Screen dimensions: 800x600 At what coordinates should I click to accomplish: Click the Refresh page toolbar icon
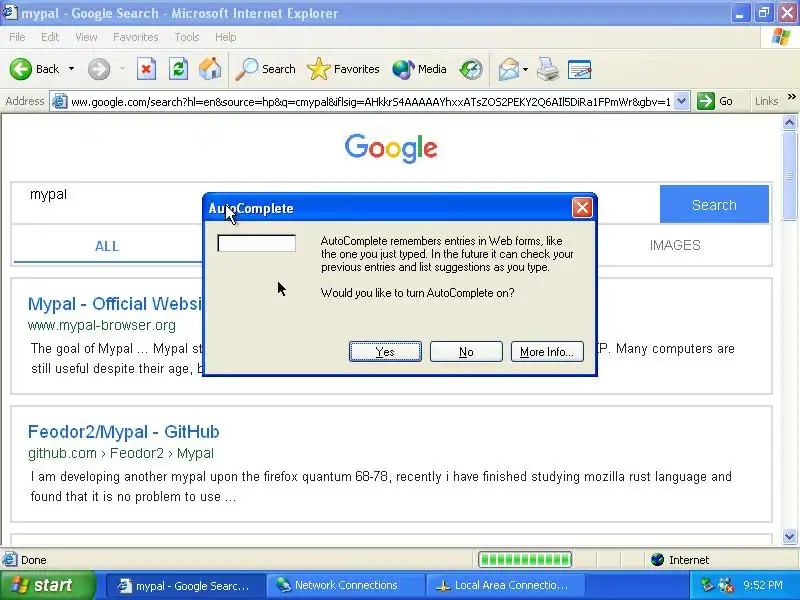coord(178,69)
